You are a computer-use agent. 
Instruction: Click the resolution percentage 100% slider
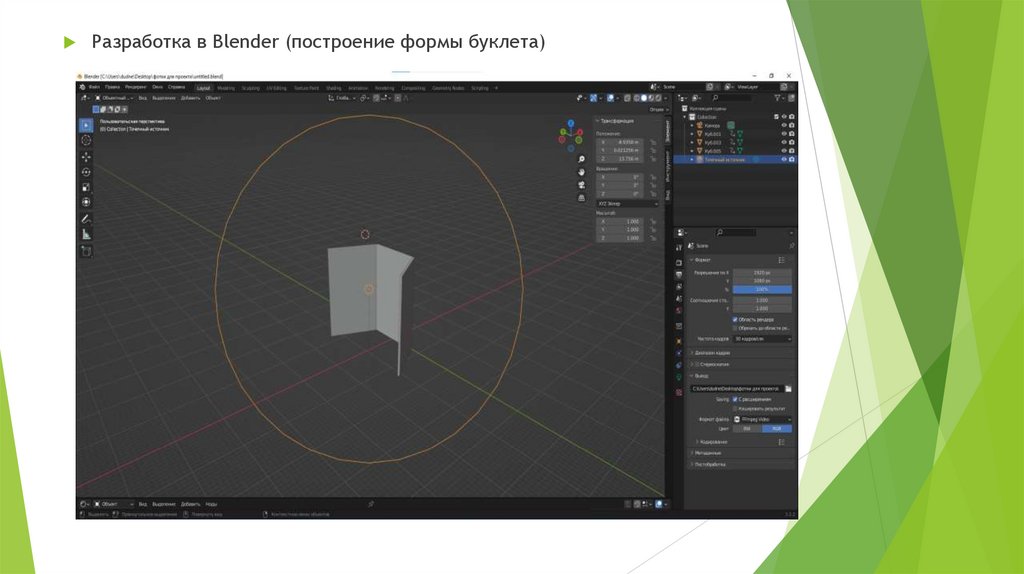762,289
